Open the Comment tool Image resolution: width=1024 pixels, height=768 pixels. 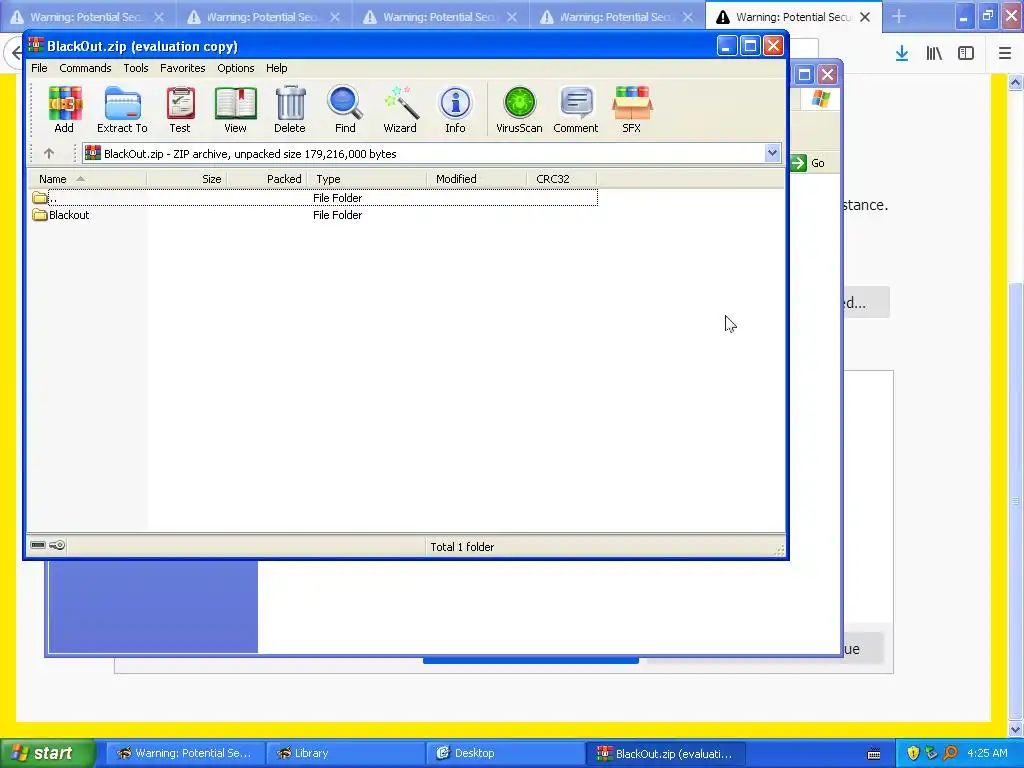click(576, 109)
